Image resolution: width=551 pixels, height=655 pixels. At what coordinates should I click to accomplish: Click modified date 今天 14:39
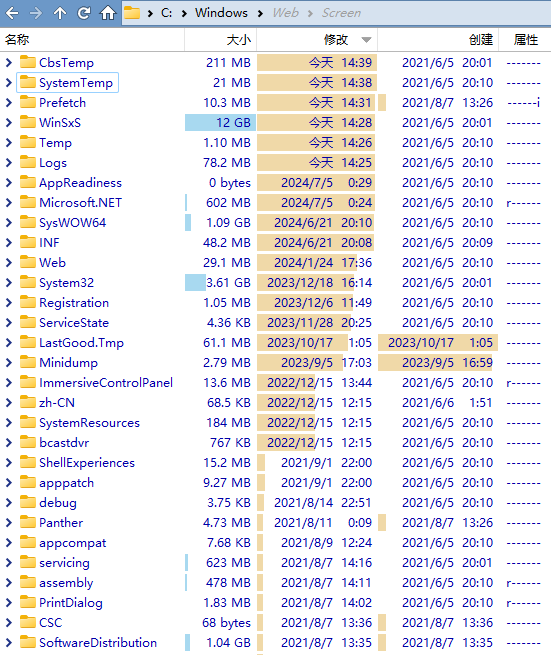[x=340, y=63]
